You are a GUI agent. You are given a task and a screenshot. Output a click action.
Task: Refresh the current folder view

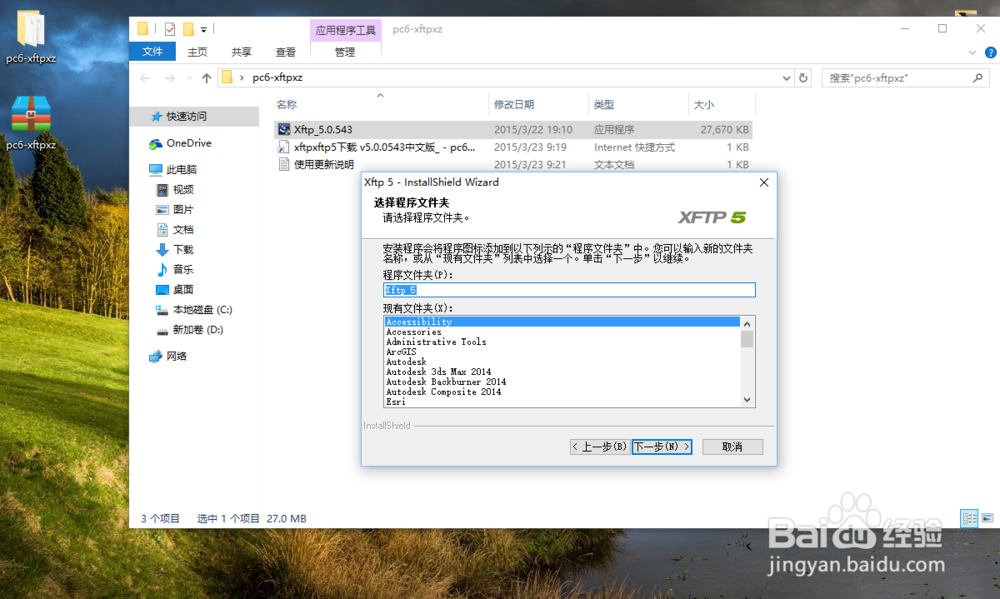point(803,78)
